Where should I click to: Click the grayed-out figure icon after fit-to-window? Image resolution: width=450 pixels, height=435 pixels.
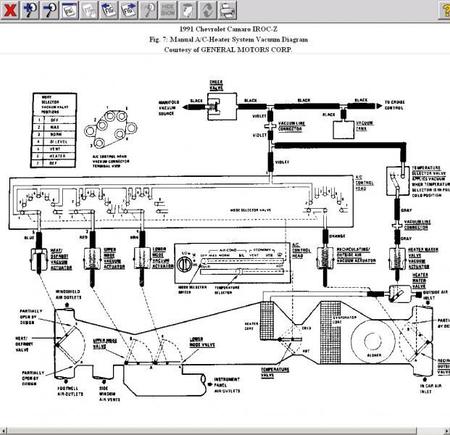pyautogui.click(x=89, y=10)
